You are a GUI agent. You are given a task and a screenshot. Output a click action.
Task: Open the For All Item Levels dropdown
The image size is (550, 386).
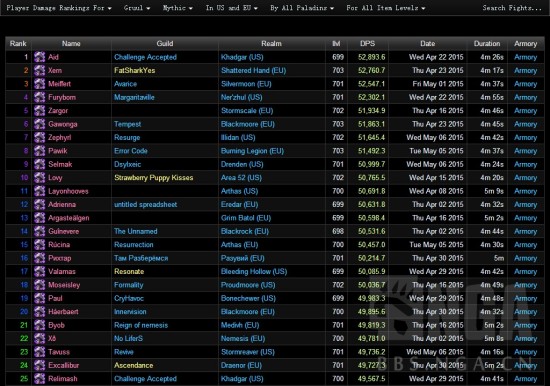(385, 8)
